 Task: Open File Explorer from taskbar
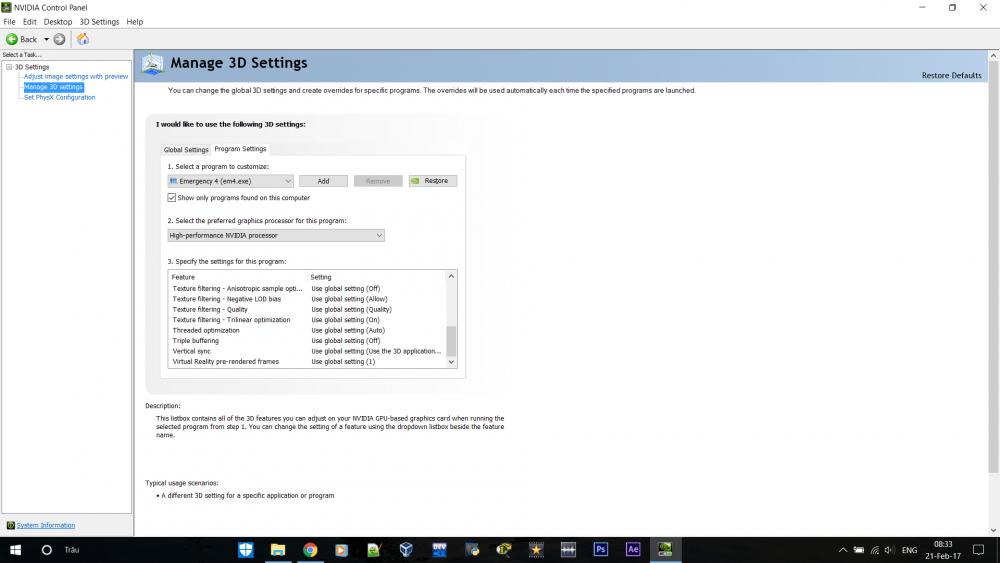[x=278, y=550]
